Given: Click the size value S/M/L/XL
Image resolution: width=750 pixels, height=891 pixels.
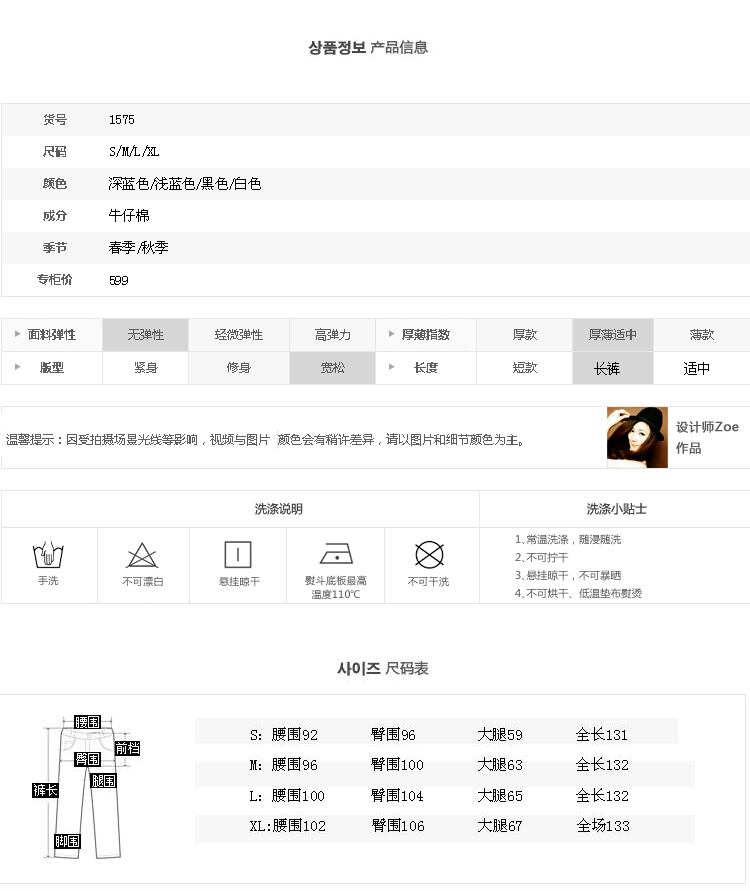Looking at the screenshot, I should tap(134, 151).
